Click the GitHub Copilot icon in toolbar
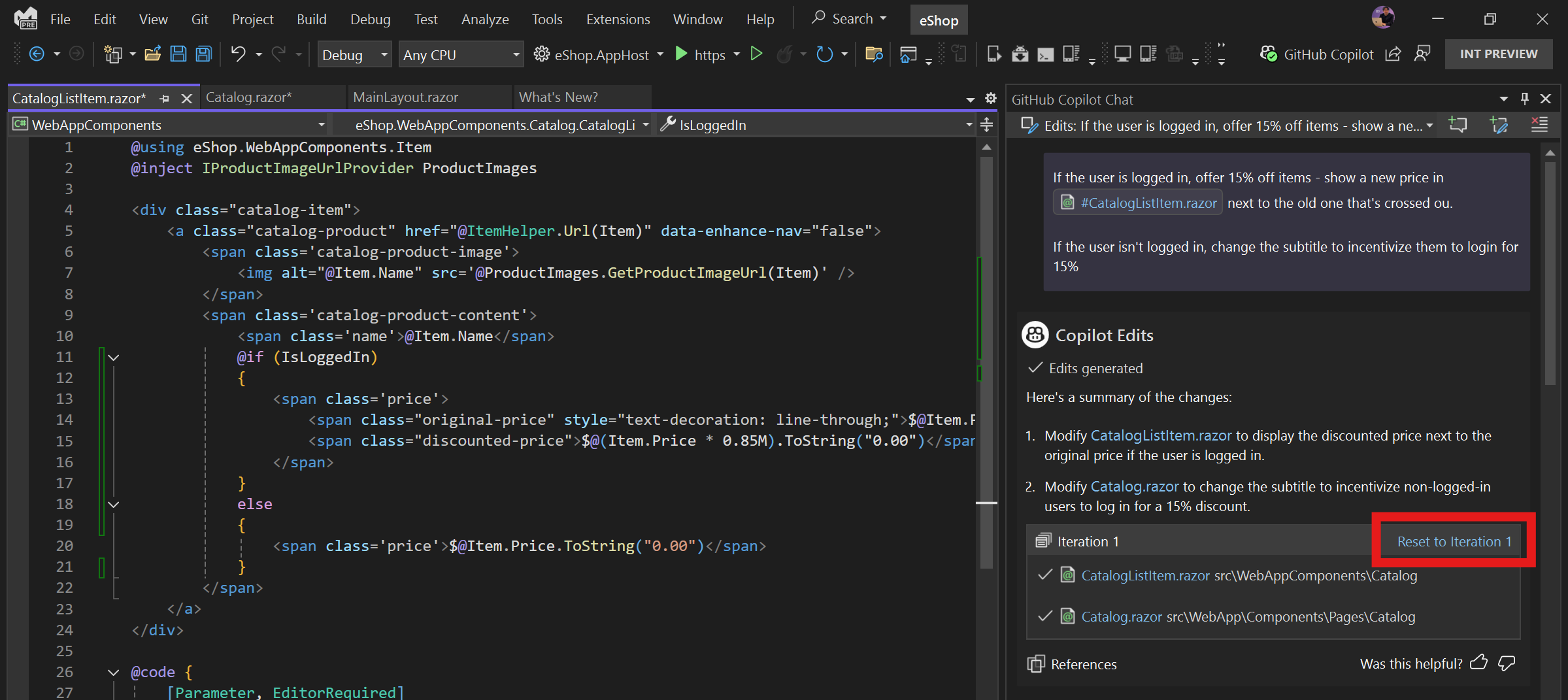Image resolution: width=1568 pixels, height=700 pixels. point(1268,54)
